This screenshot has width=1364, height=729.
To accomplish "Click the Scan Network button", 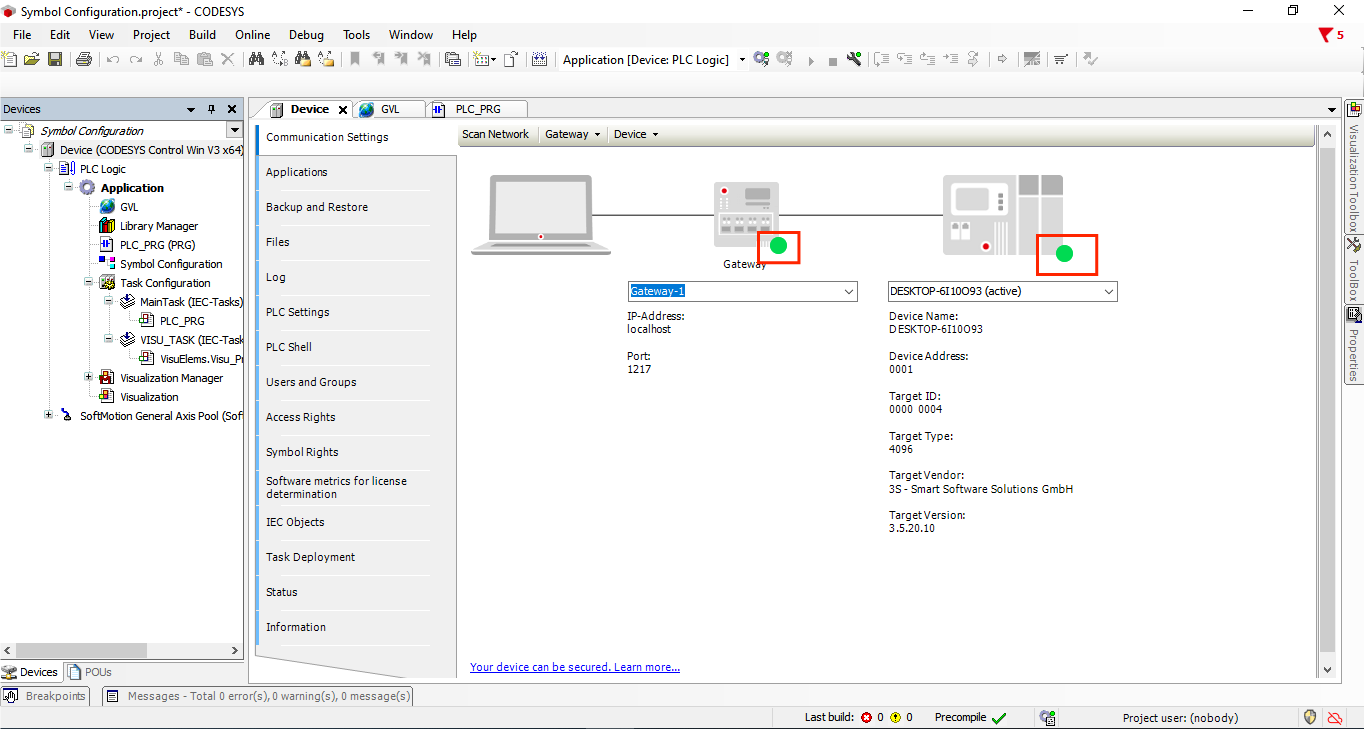I will (x=495, y=134).
